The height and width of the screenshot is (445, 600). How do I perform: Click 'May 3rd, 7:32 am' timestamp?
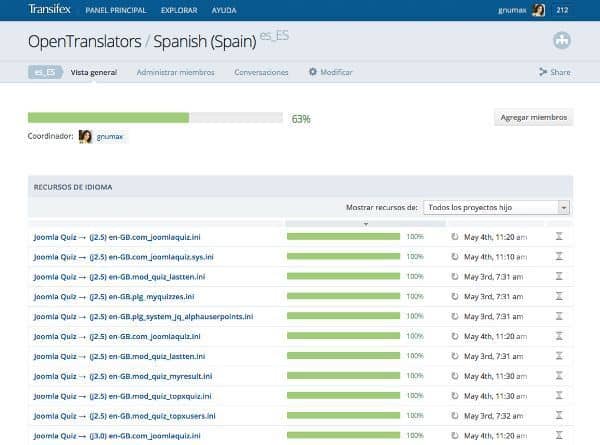point(494,416)
